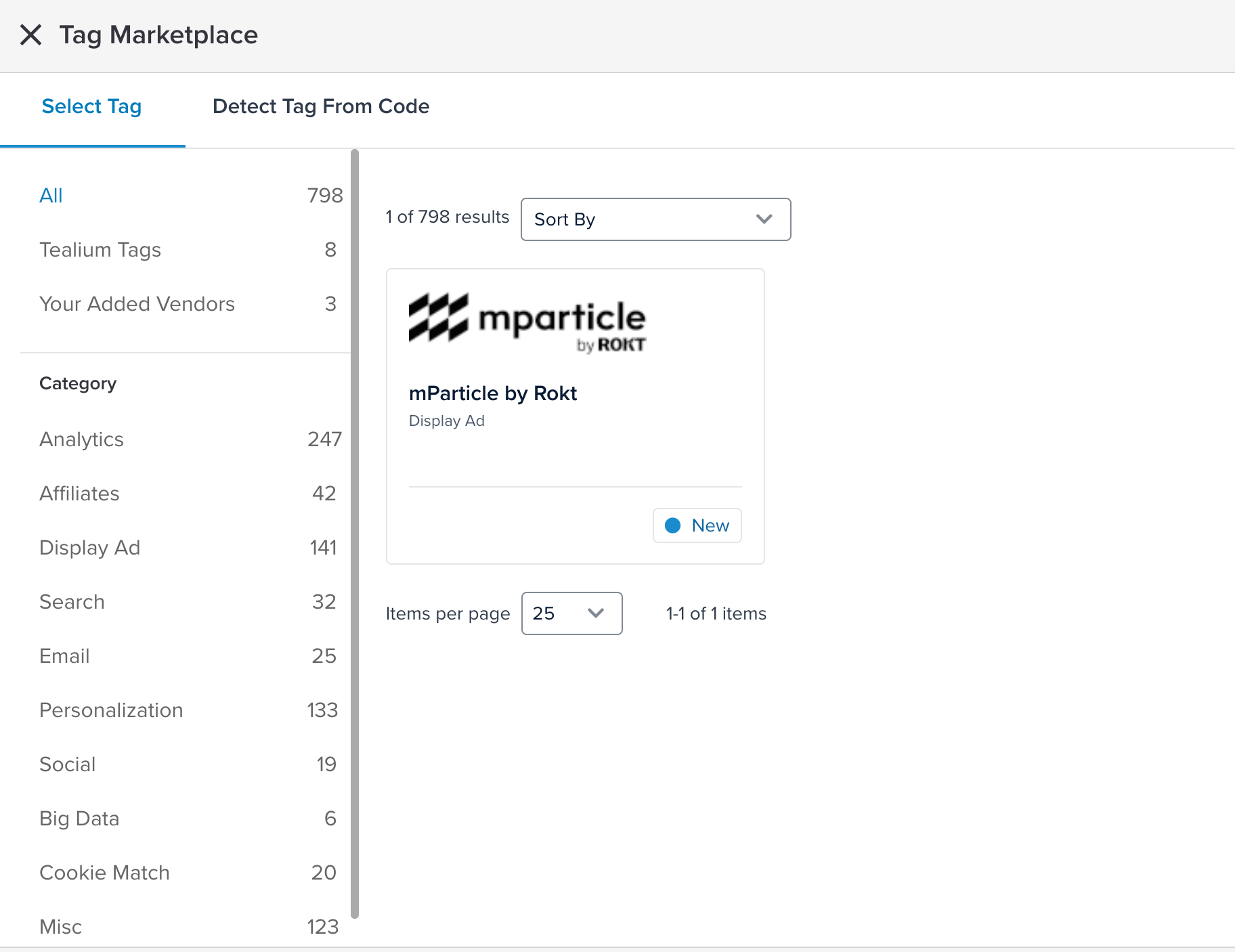The width and height of the screenshot is (1235, 952).
Task: Filter by Personalization category
Action: pyautogui.click(x=111, y=710)
